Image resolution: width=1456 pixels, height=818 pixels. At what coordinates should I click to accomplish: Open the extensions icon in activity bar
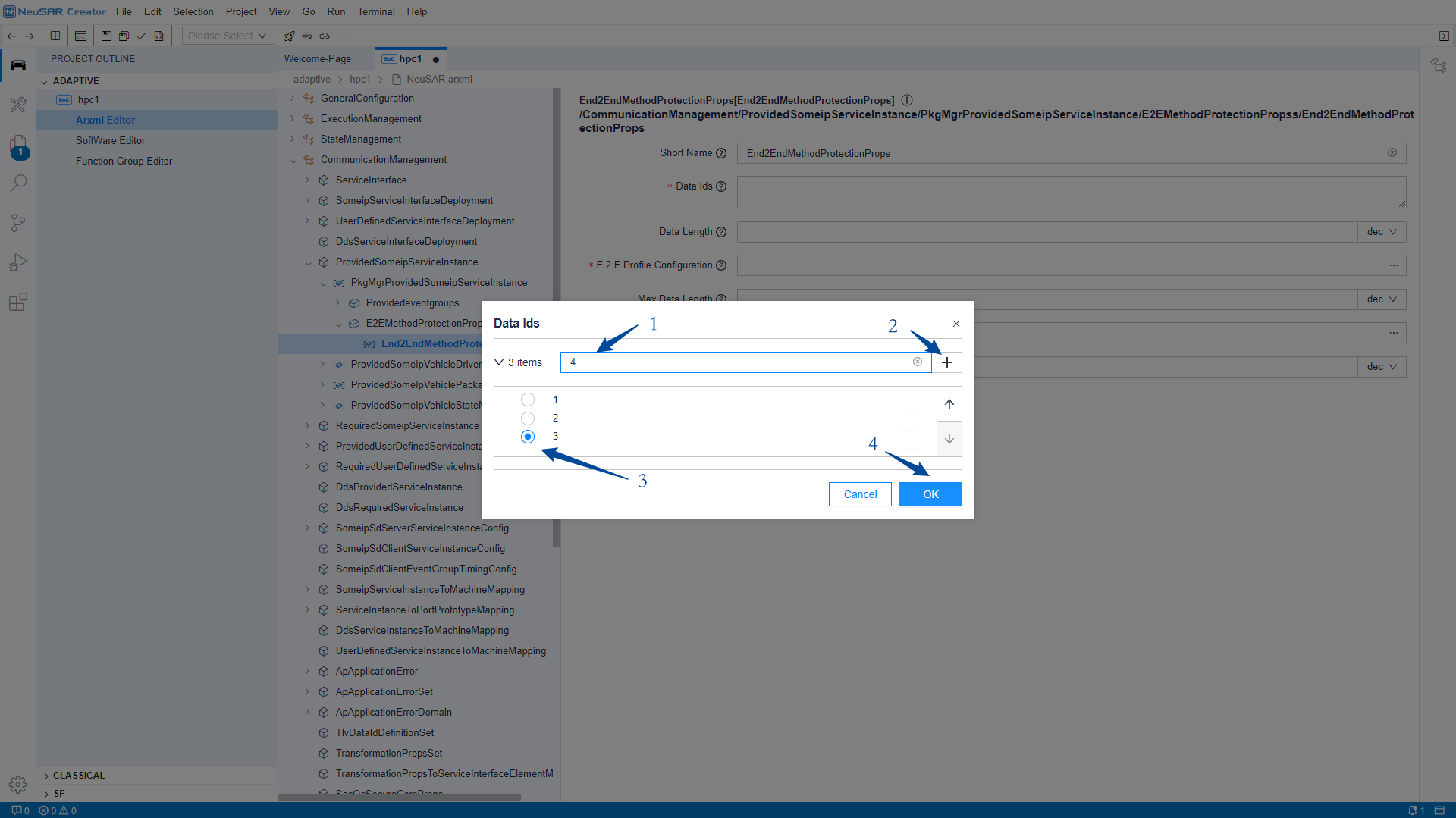pyautogui.click(x=18, y=302)
